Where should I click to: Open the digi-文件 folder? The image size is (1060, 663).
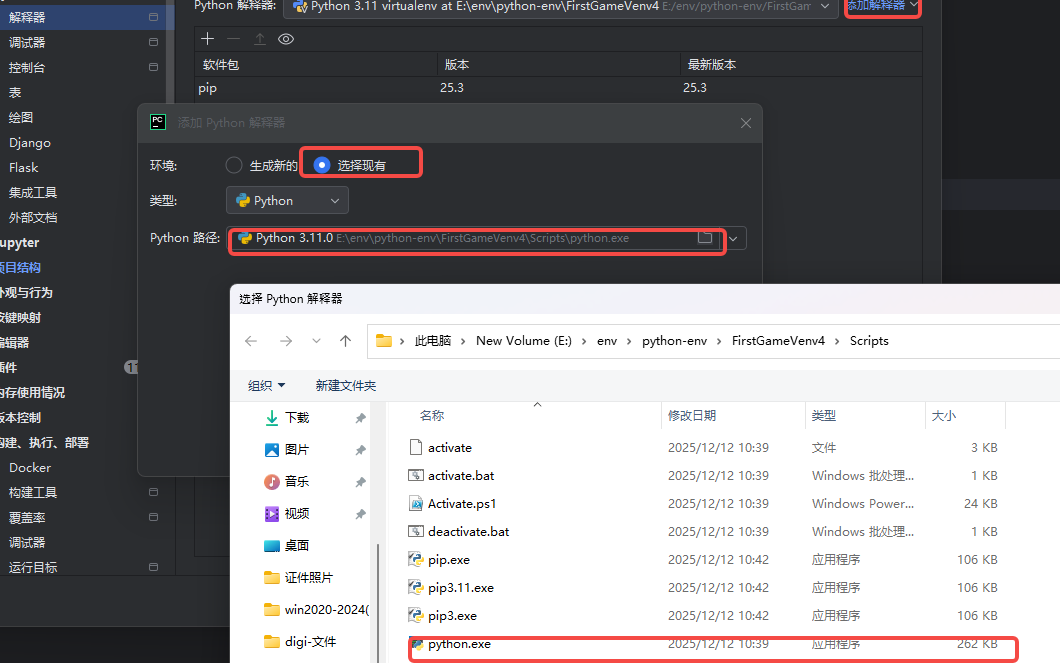pyautogui.click(x=310, y=641)
